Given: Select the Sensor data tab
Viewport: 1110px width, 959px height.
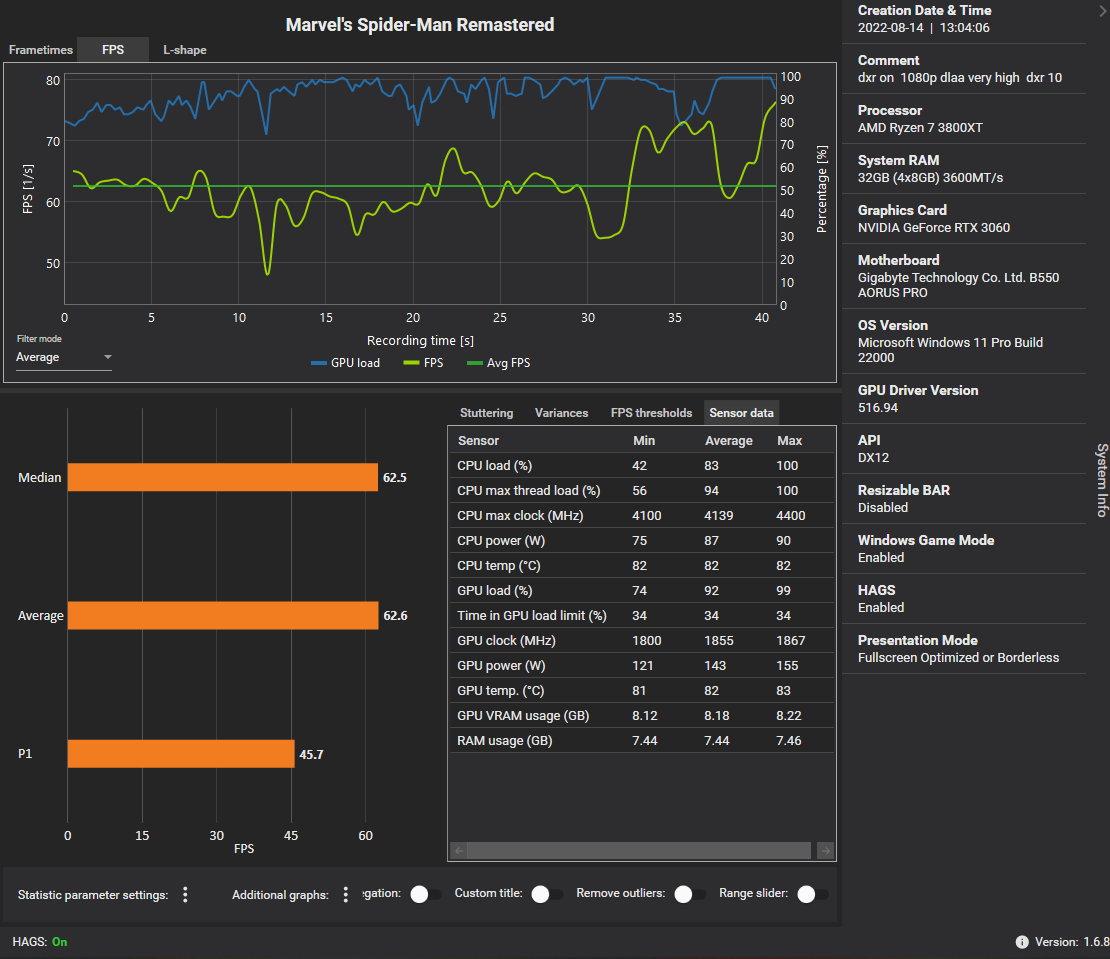Looking at the screenshot, I should point(741,413).
